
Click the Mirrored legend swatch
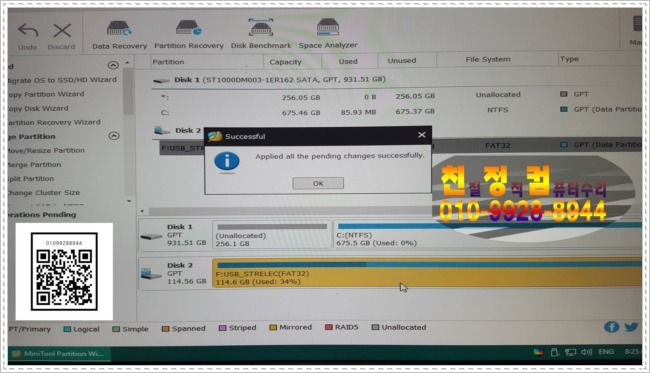(x=273, y=327)
